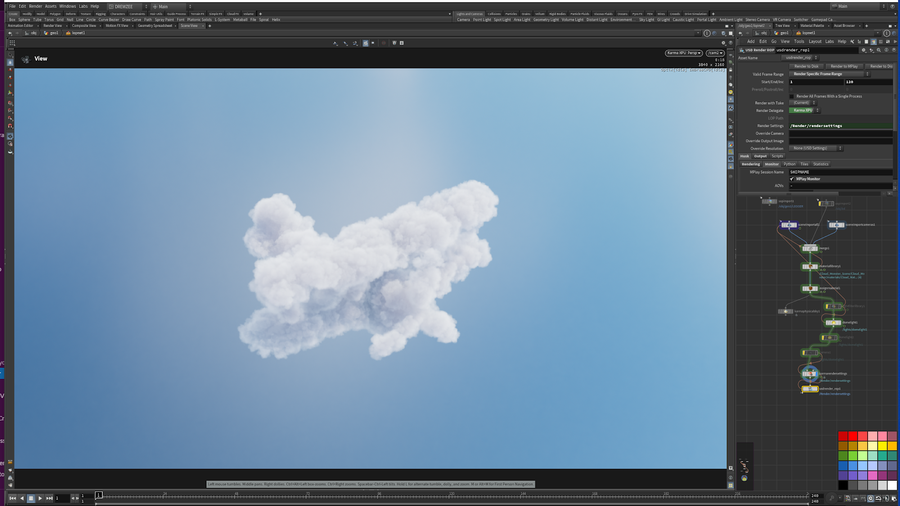Click the Camera shelf tool
900x506 pixels.
pos(463,20)
